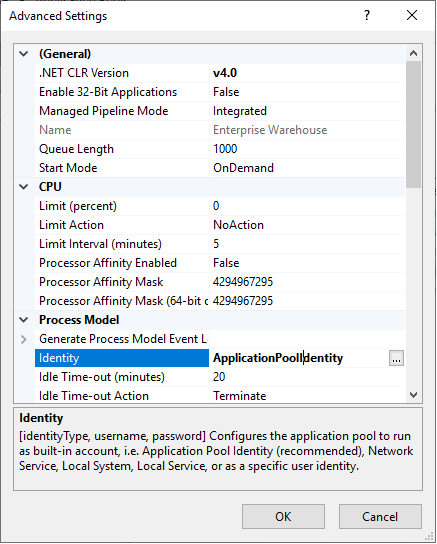Click the Enable 32-Bit Applications False value

[307, 92]
